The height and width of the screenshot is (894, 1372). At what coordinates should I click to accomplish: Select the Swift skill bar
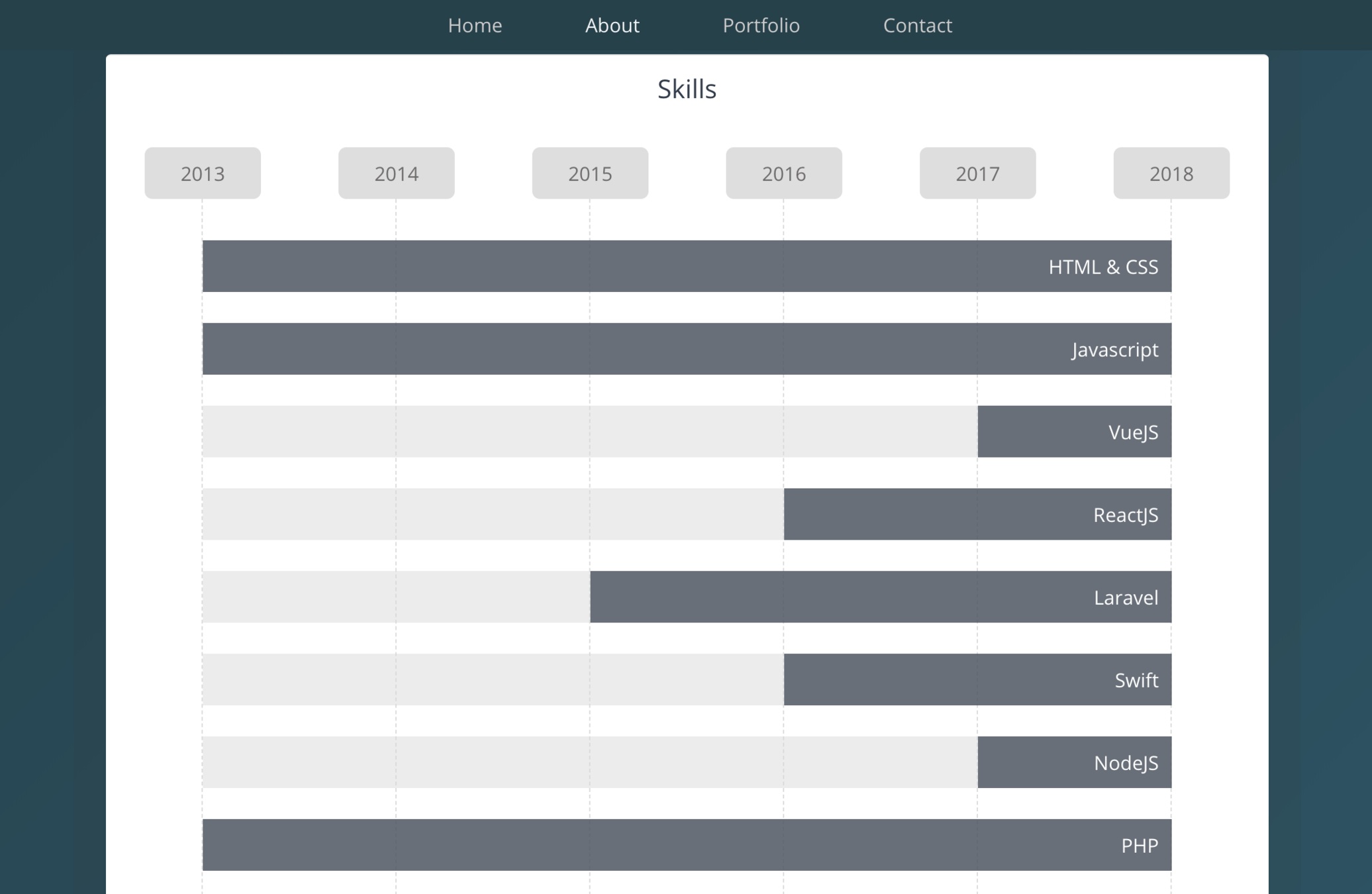click(977, 679)
